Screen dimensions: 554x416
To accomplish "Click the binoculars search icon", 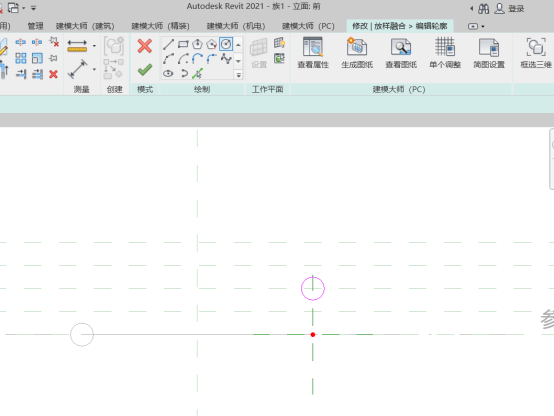I will (483, 8).
